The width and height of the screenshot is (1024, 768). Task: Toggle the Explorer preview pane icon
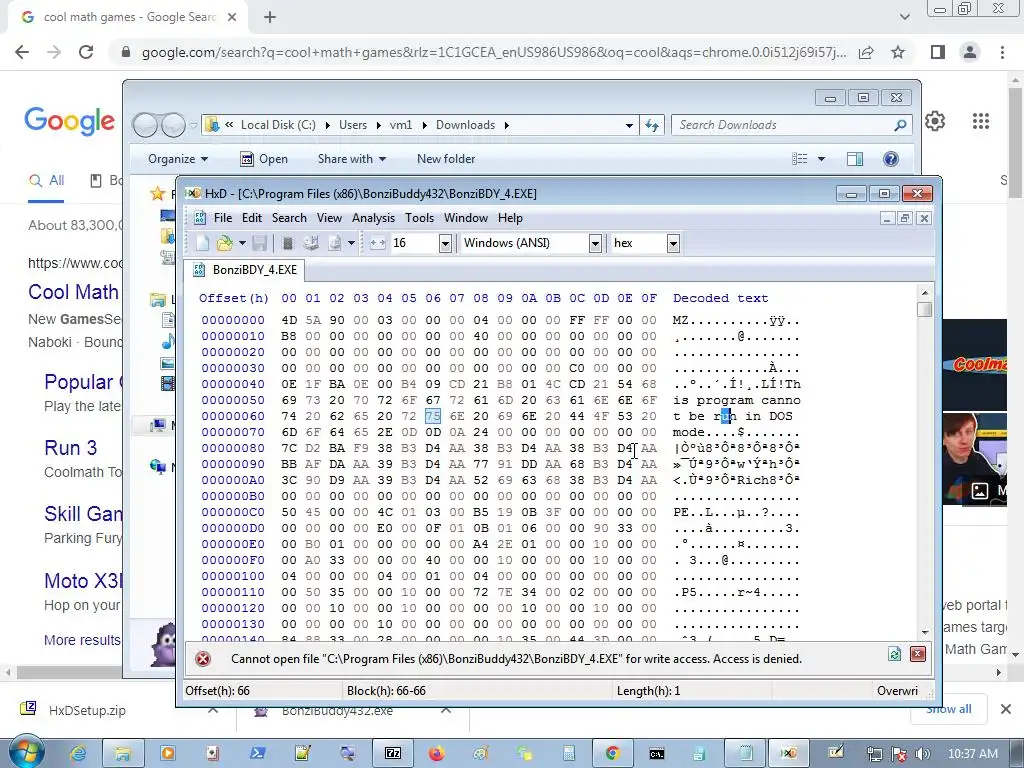tap(855, 159)
